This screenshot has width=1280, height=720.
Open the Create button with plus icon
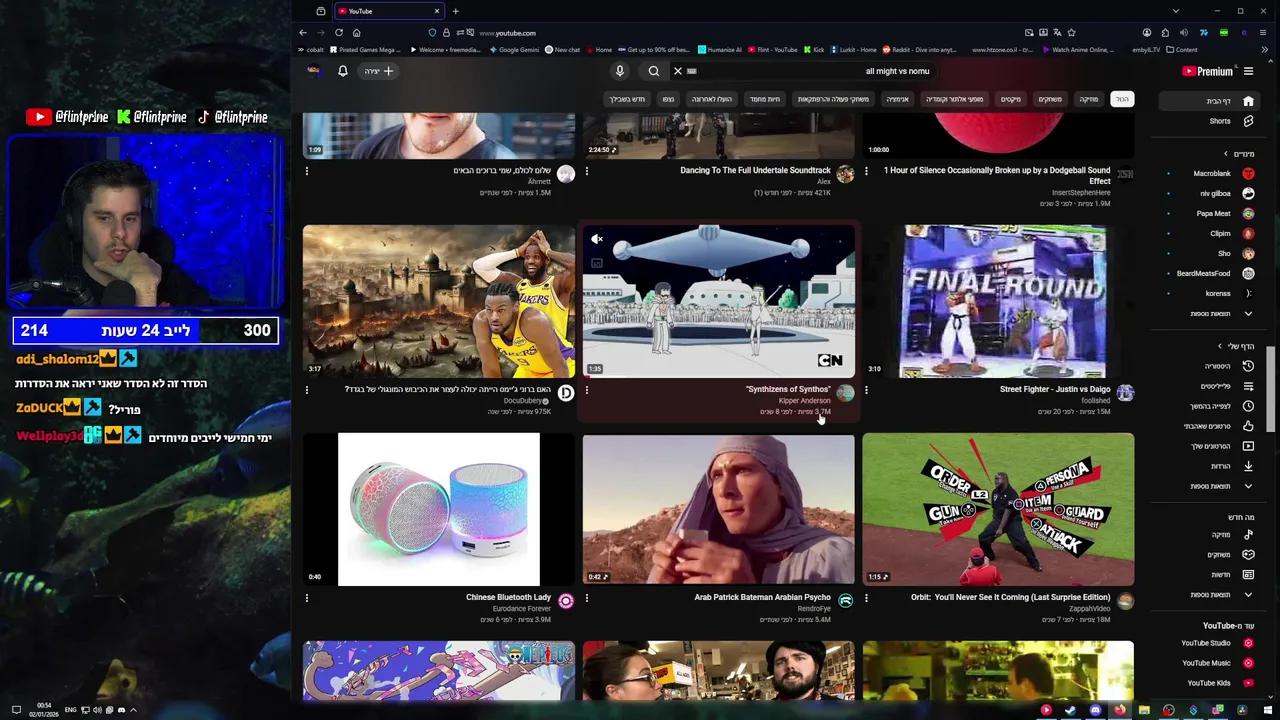379,71
